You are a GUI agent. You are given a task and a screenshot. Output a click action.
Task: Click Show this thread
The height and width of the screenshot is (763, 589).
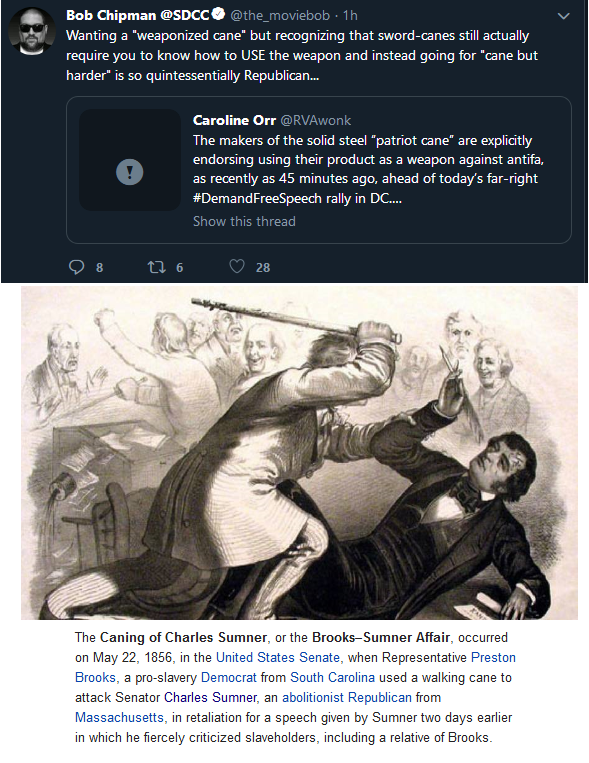pyautogui.click(x=244, y=221)
